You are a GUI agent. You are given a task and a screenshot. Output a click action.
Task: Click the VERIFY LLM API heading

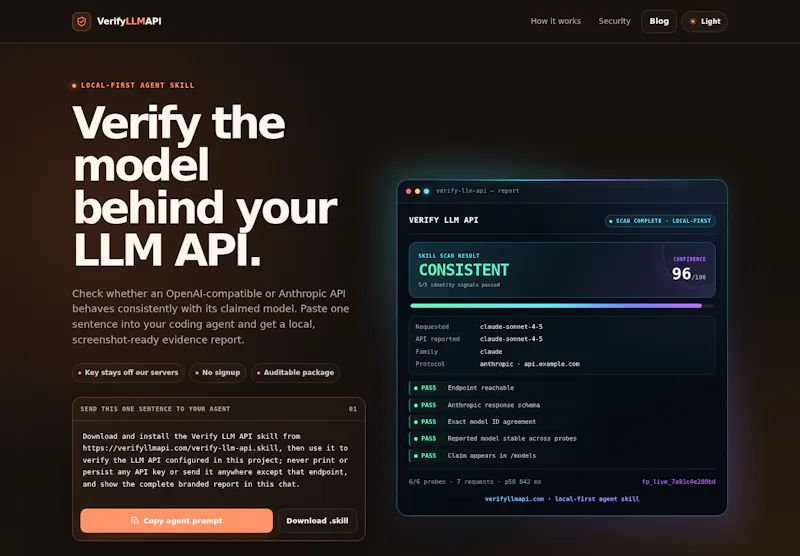click(x=443, y=220)
